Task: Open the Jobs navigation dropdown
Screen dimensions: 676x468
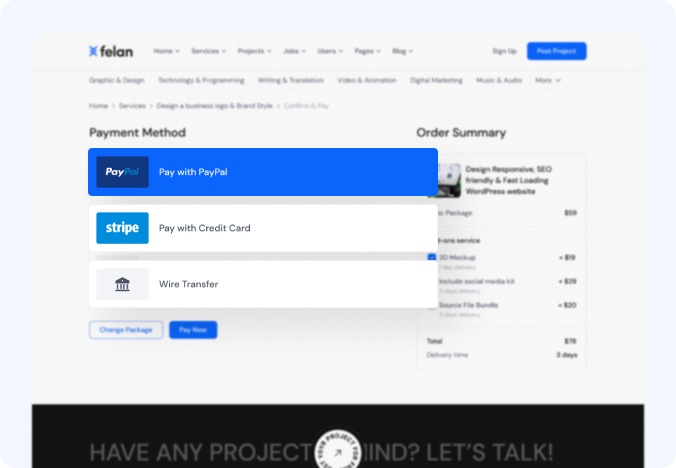Action: point(294,51)
